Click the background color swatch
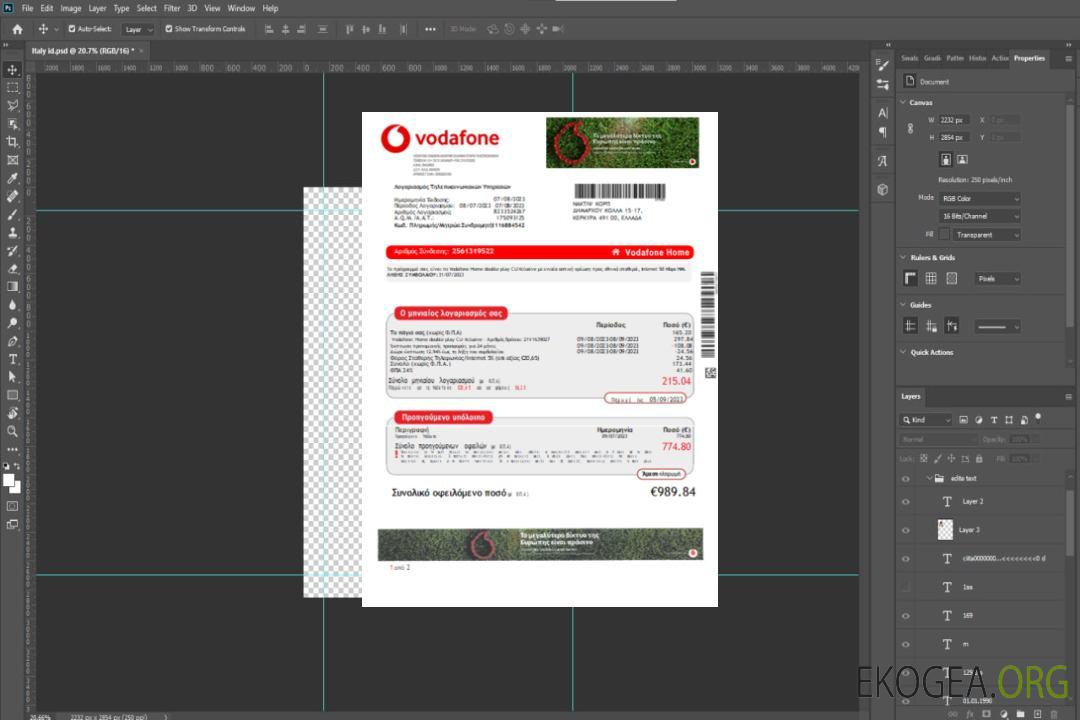Viewport: 1080px width, 720px height. point(16,487)
